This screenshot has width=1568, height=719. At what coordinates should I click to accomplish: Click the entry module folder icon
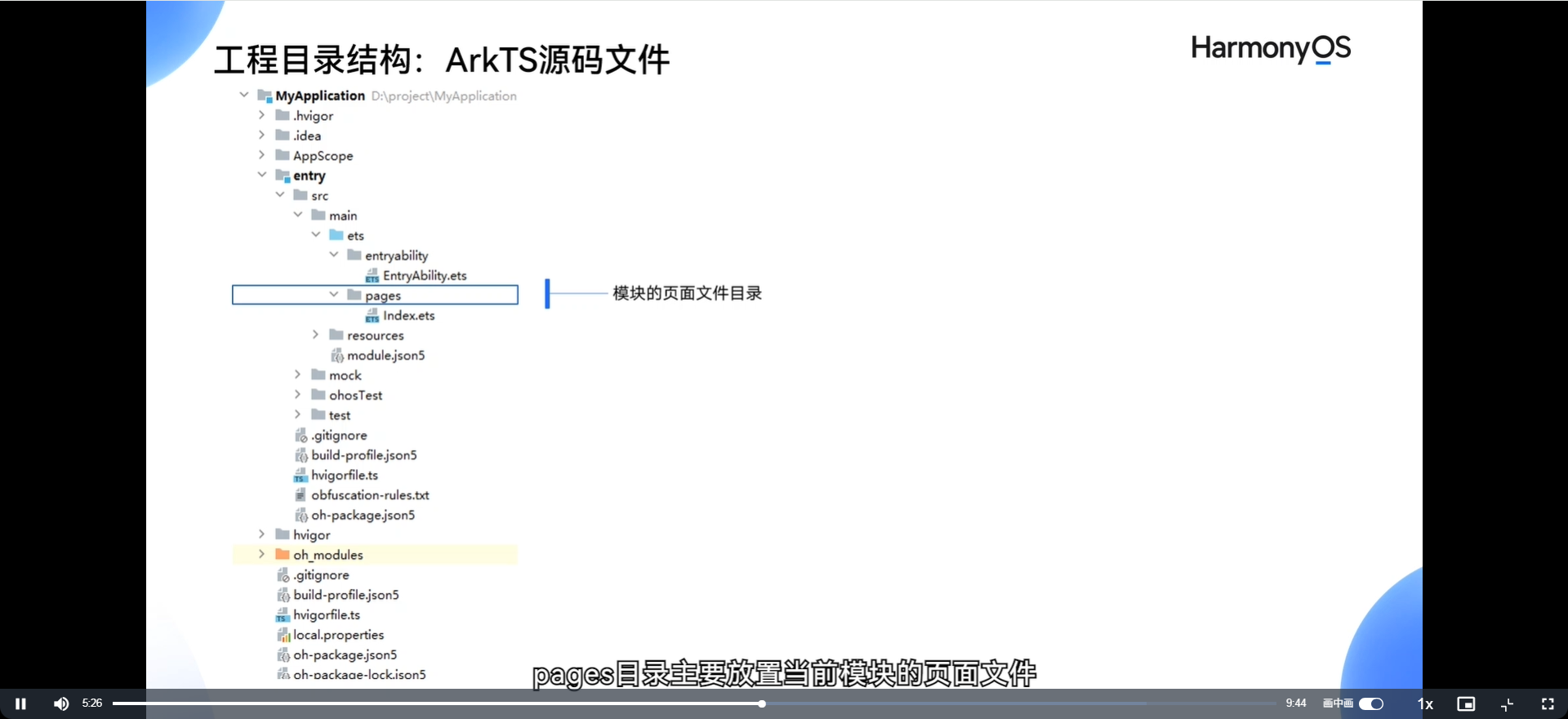[283, 175]
